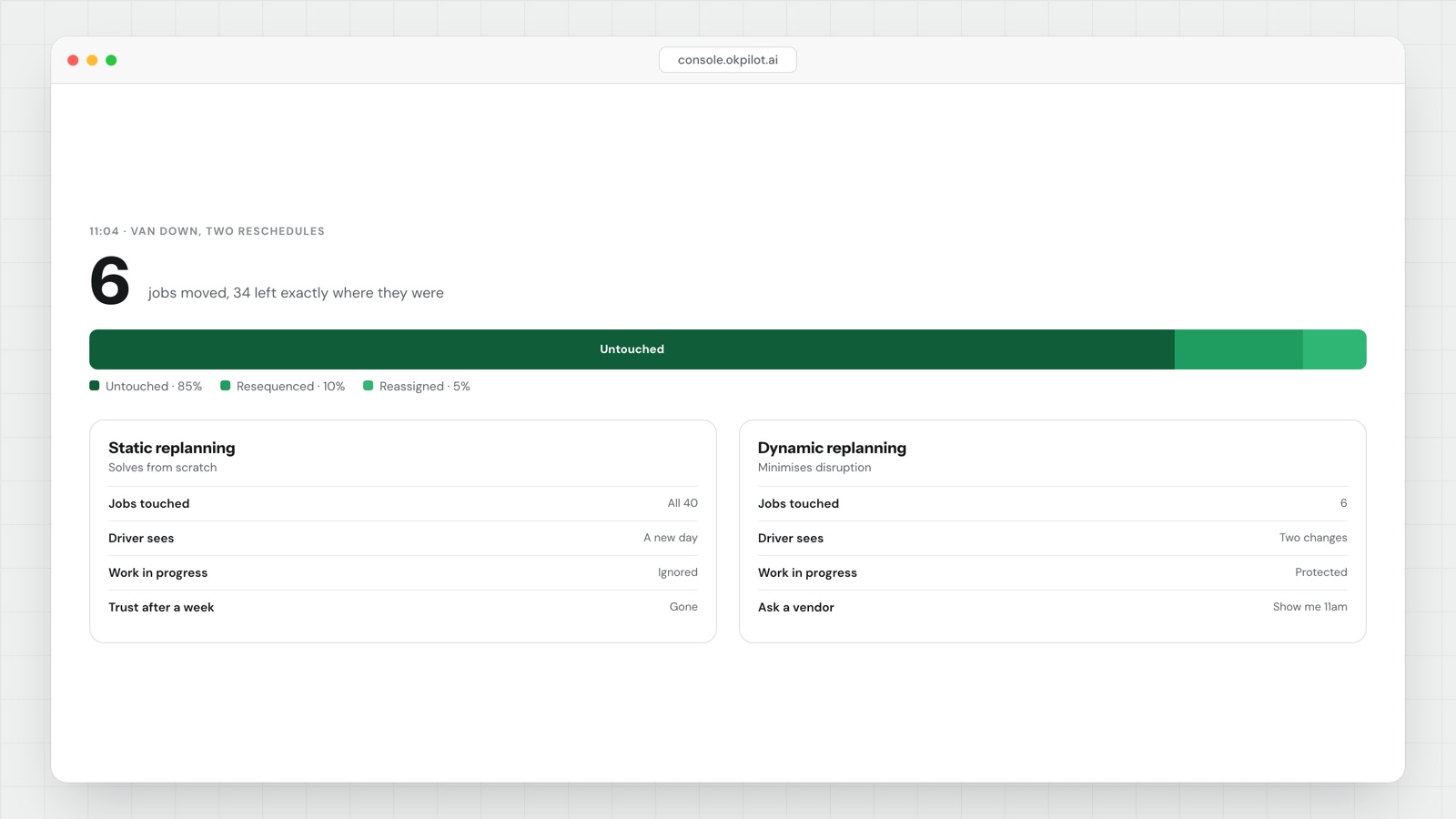1456x819 pixels.
Task: Click the Reassigned legend color swatch
Action: tap(369, 386)
